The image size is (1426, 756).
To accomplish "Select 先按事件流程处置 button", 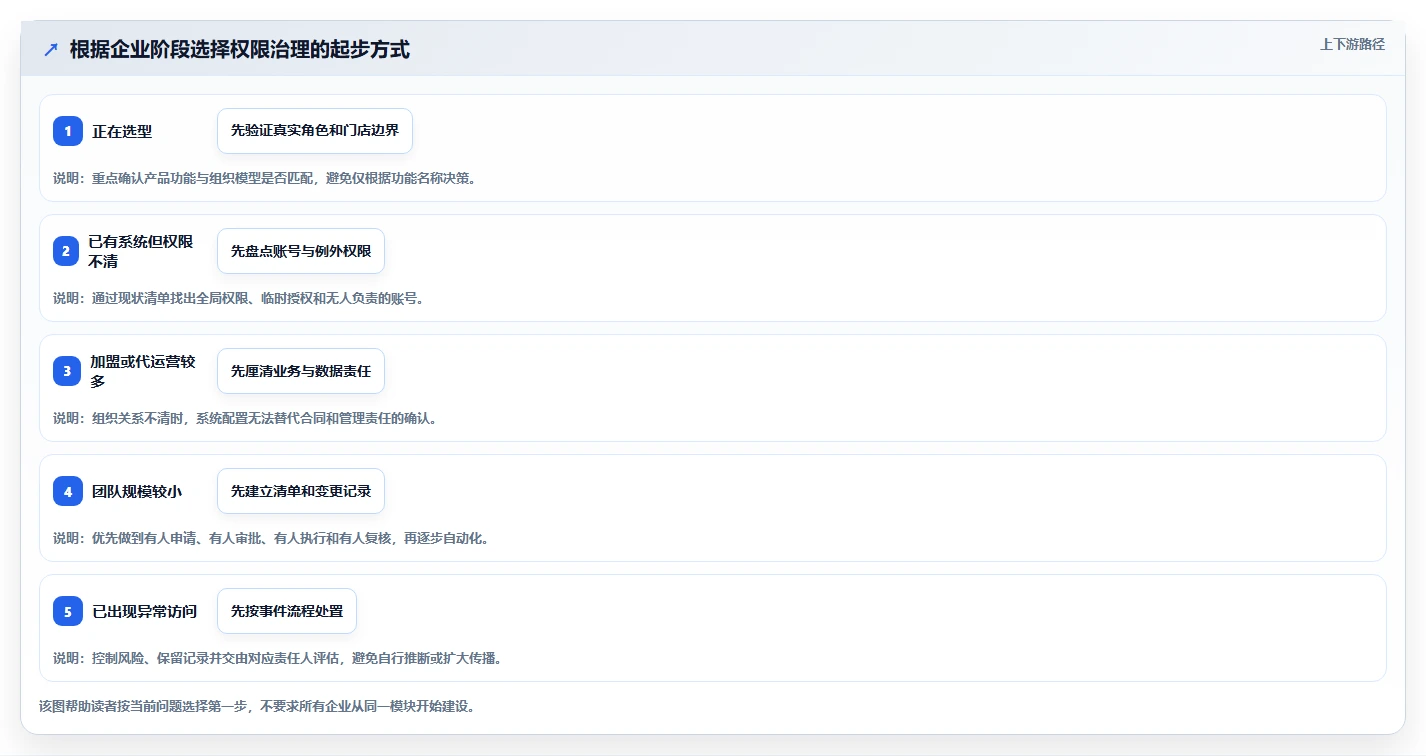I will tap(287, 611).
